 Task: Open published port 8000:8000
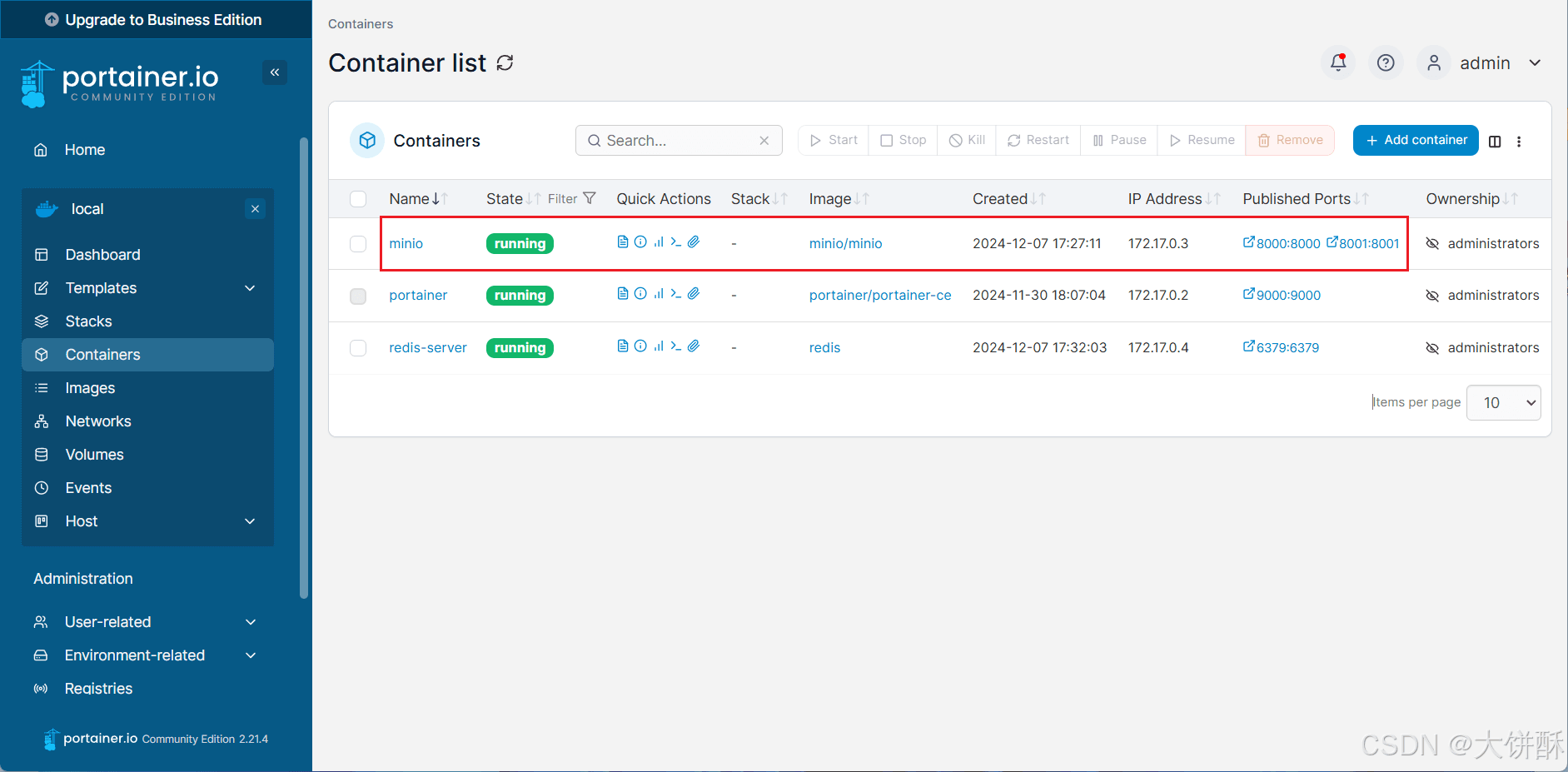point(1282,243)
